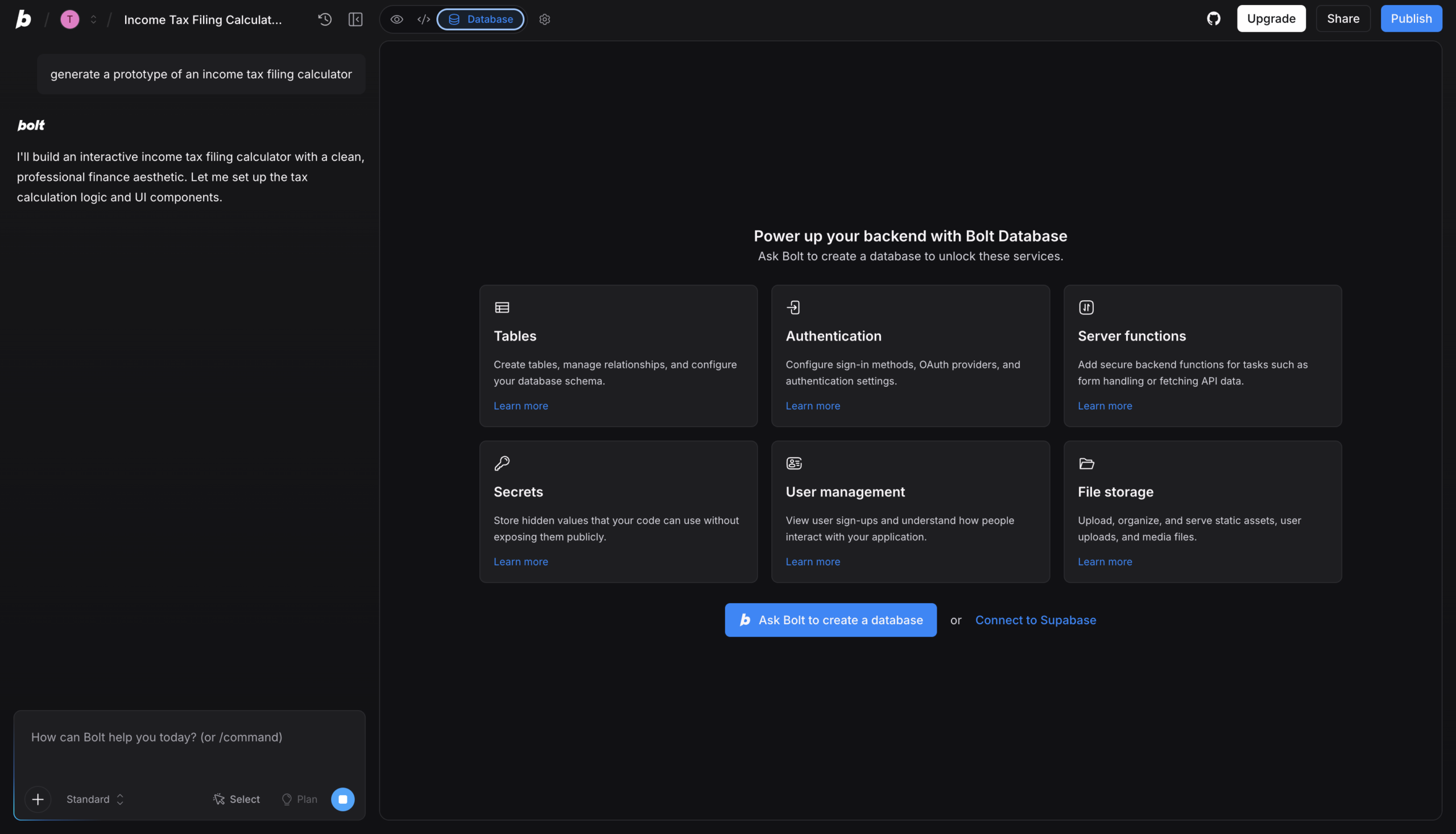Click the Secrets heading
The height and width of the screenshot is (834, 1456).
point(518,492)
